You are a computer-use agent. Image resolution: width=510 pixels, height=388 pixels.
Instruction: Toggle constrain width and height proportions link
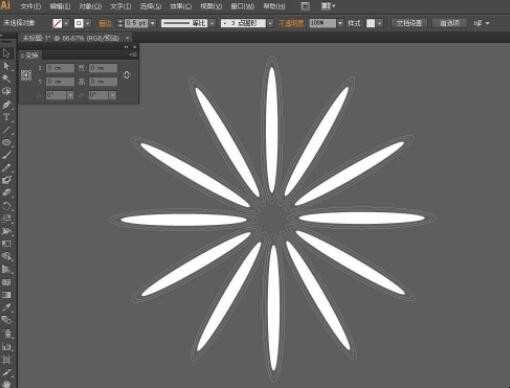127,75
